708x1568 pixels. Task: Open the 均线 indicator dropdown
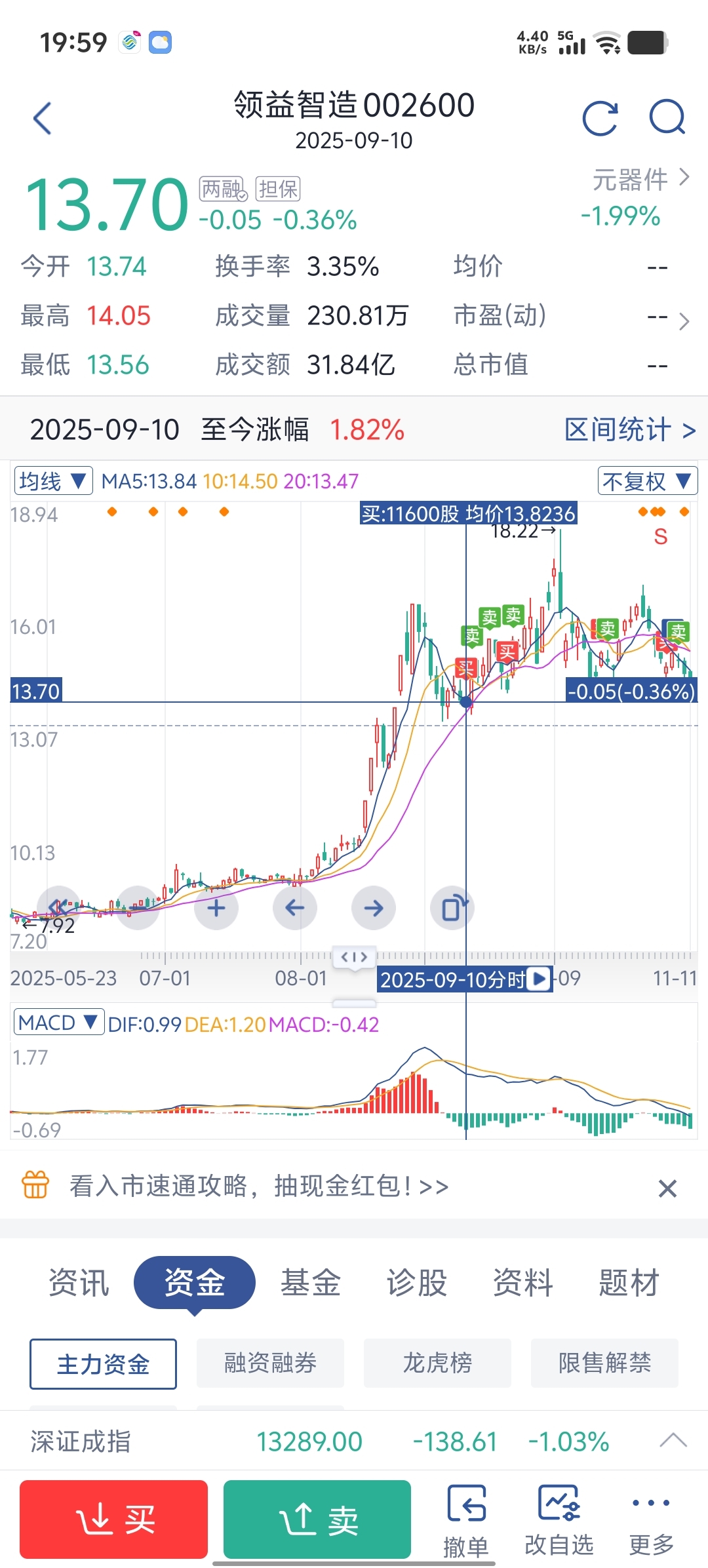[54, 481]
